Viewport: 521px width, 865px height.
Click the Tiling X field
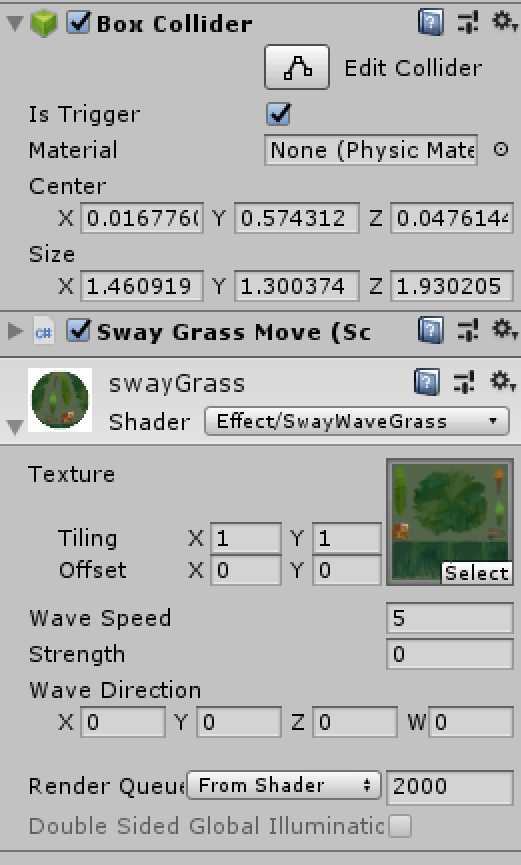pyautogui.click(x=246, y=538)
